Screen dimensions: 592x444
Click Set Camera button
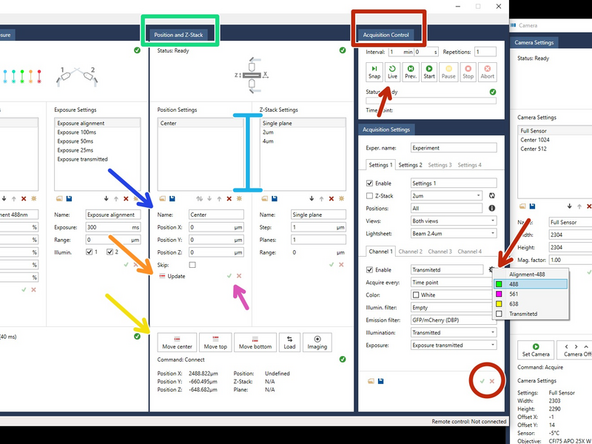pyautogui.click(x=536, y=350)
